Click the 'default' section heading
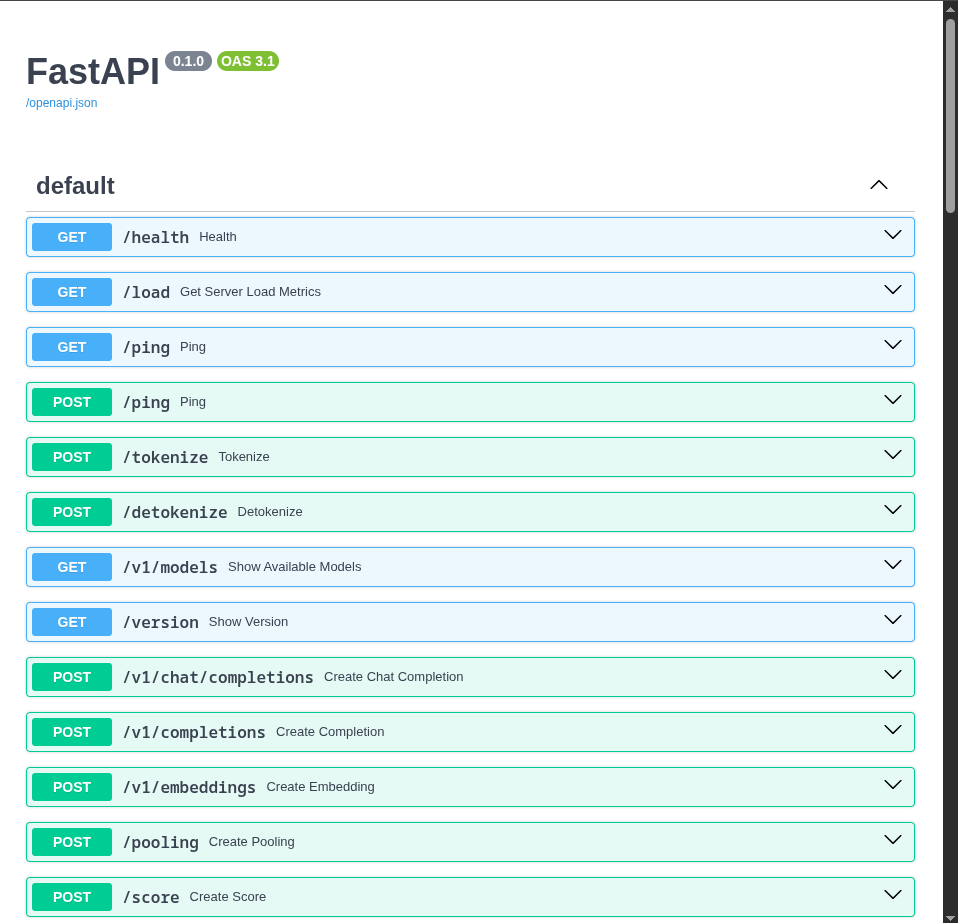 (x=75, y=186)
